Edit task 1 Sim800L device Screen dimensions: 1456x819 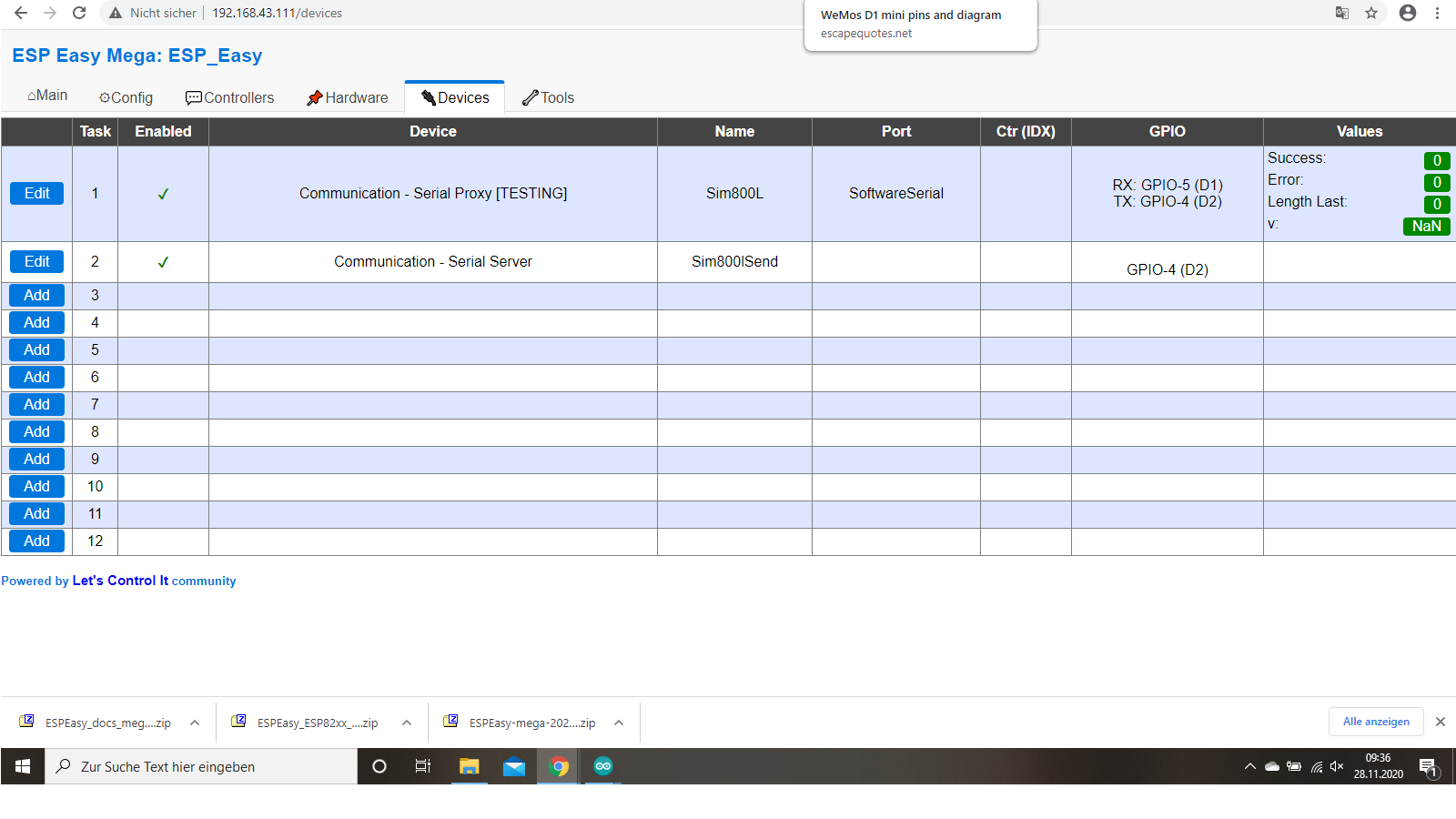(x=36, y=193)
